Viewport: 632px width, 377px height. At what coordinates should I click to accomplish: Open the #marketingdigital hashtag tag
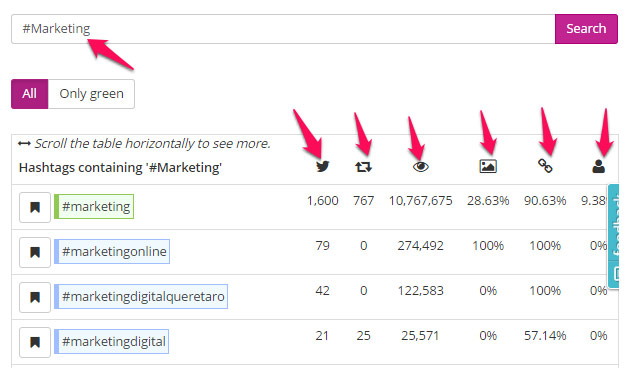pos(112,342)
